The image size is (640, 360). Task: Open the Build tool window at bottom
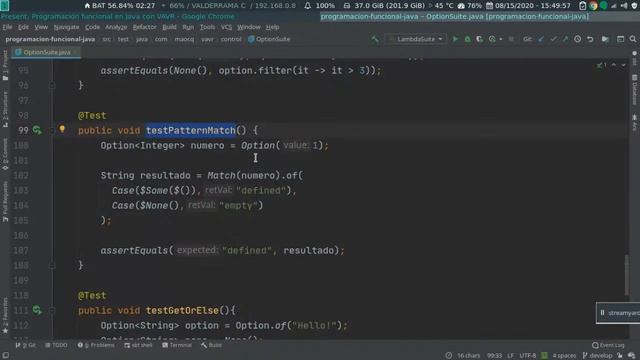211,345
